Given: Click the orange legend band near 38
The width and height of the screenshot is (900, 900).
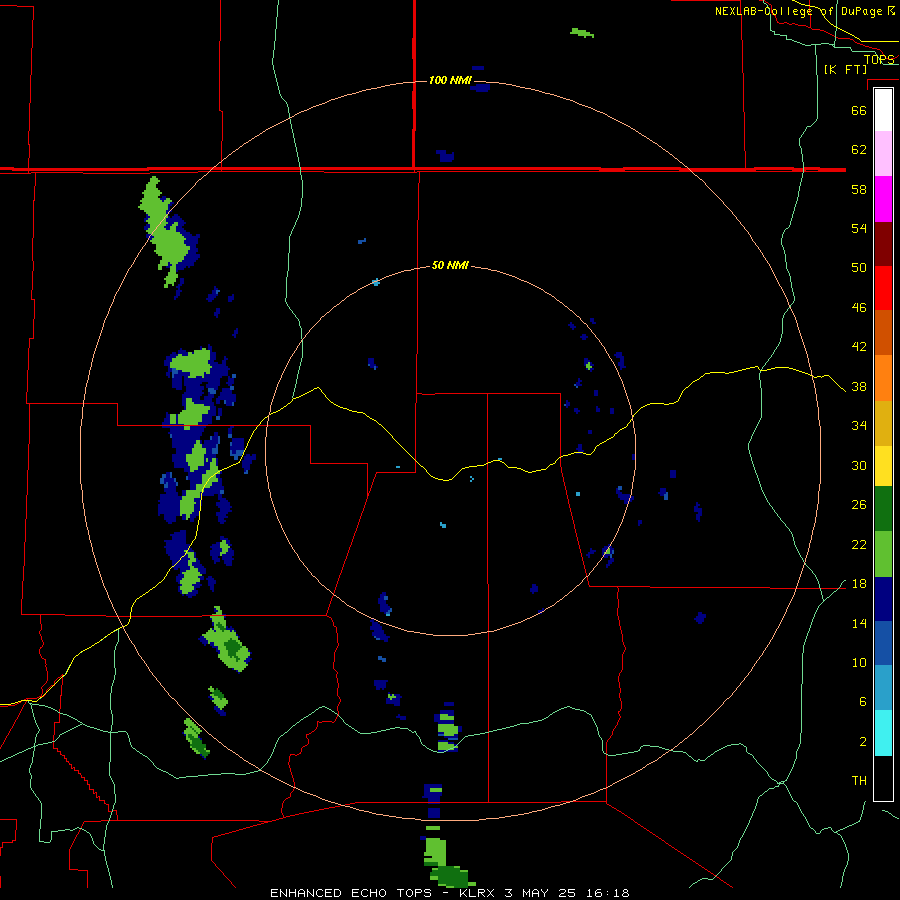Looking at the screenshot, I should tap(883, 378).
